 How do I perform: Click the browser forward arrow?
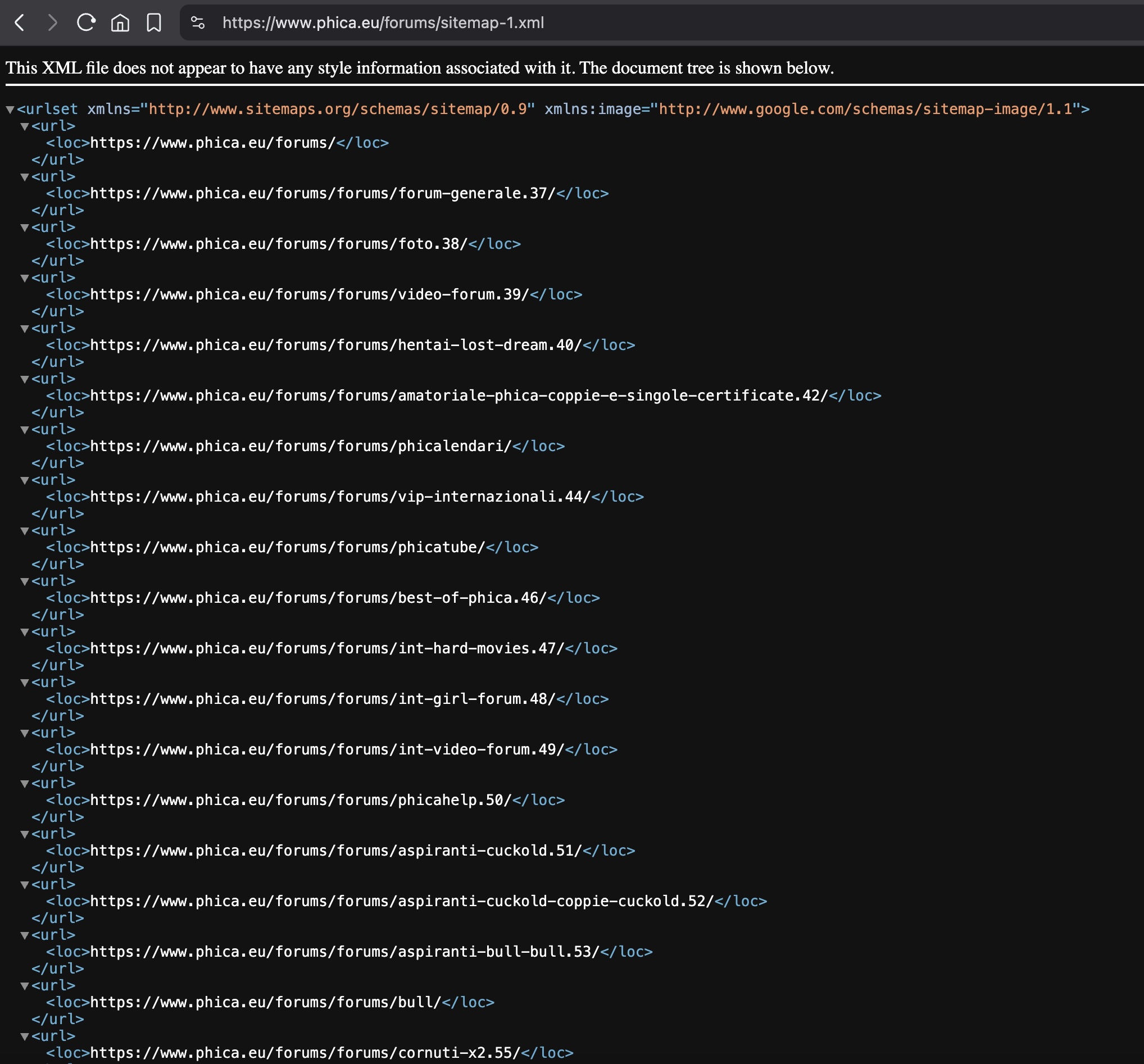[52, 23]
